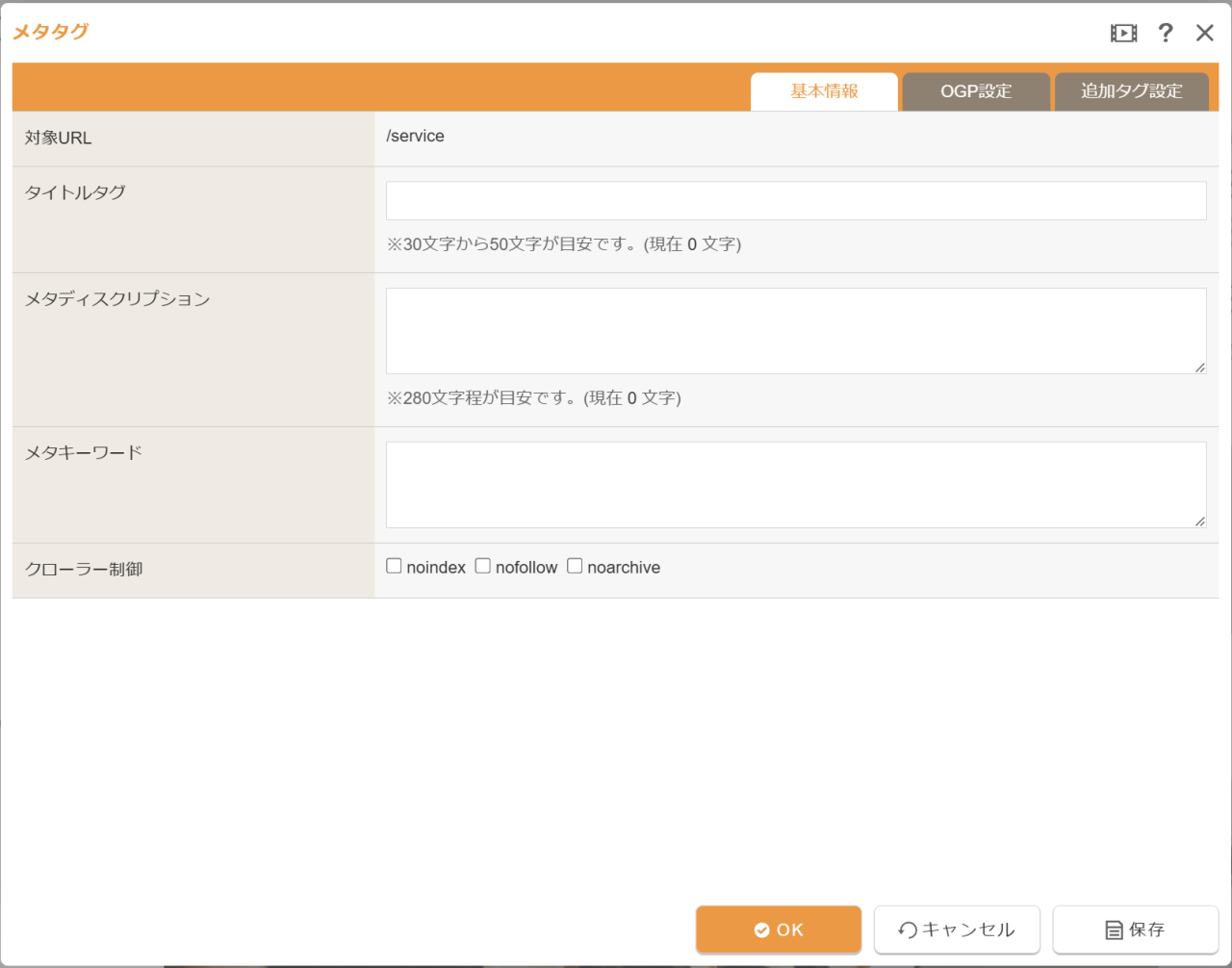Check the noarchive option
The height and width of the screenshot is (968, 1232).
[575, 566]
